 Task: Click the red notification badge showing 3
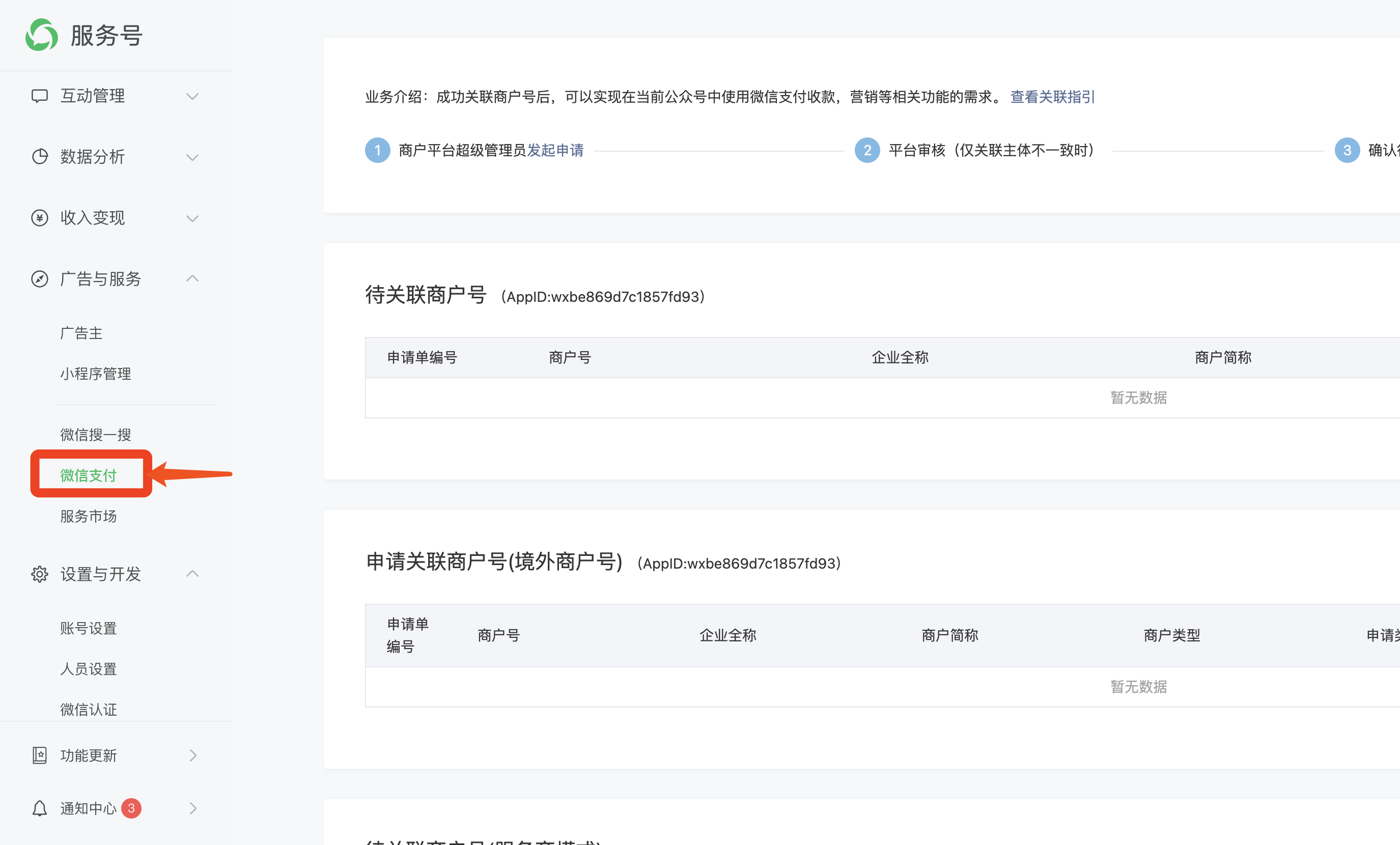pos(131,808)
